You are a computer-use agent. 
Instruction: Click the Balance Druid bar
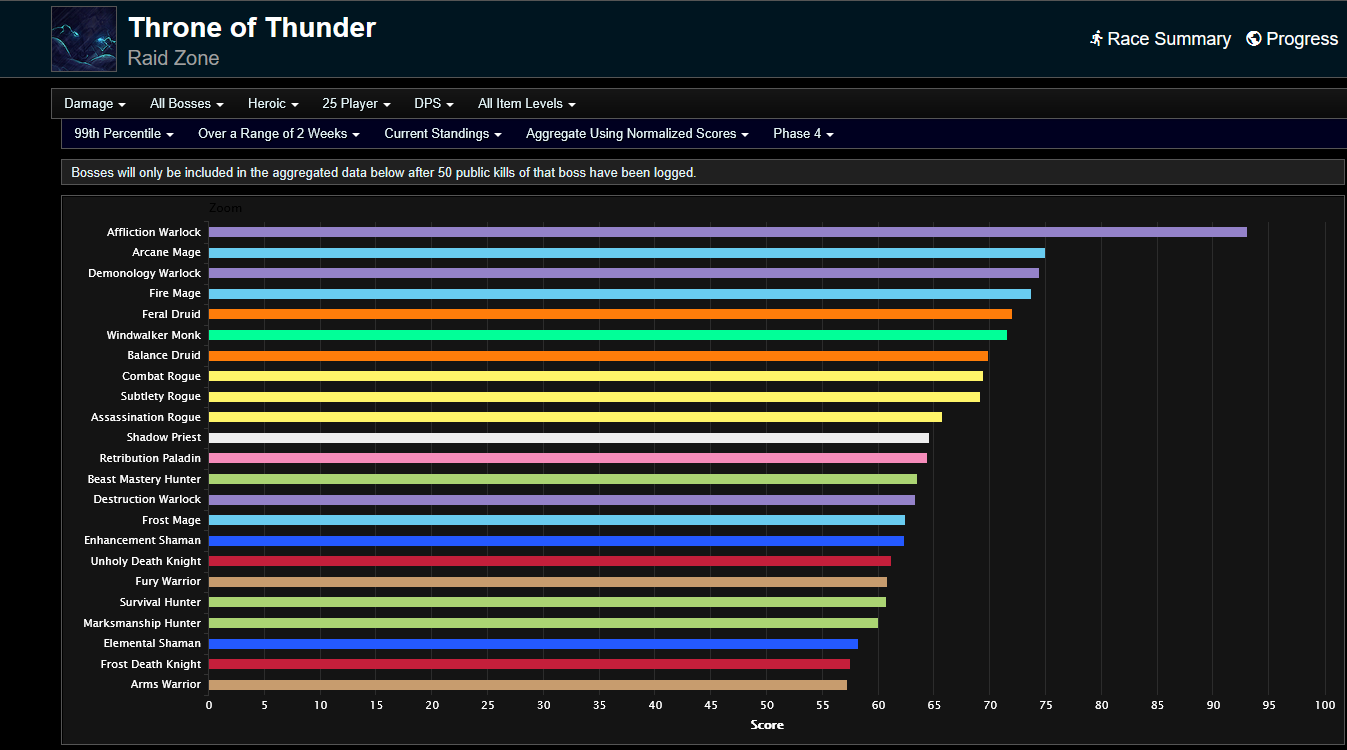(598, 356)
